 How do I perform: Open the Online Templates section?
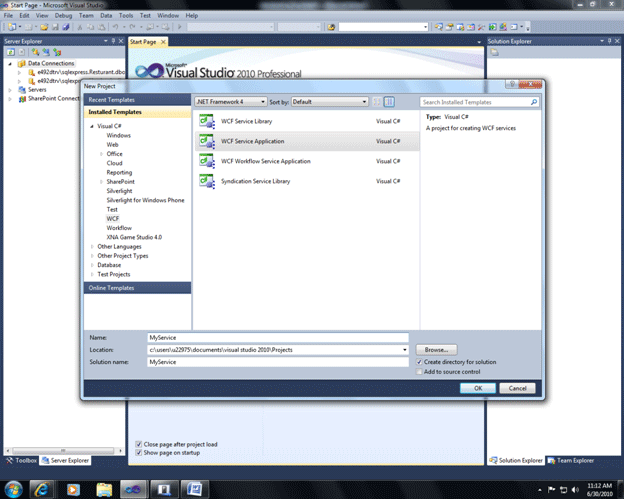pyautogui.click(x=138, y=288)
